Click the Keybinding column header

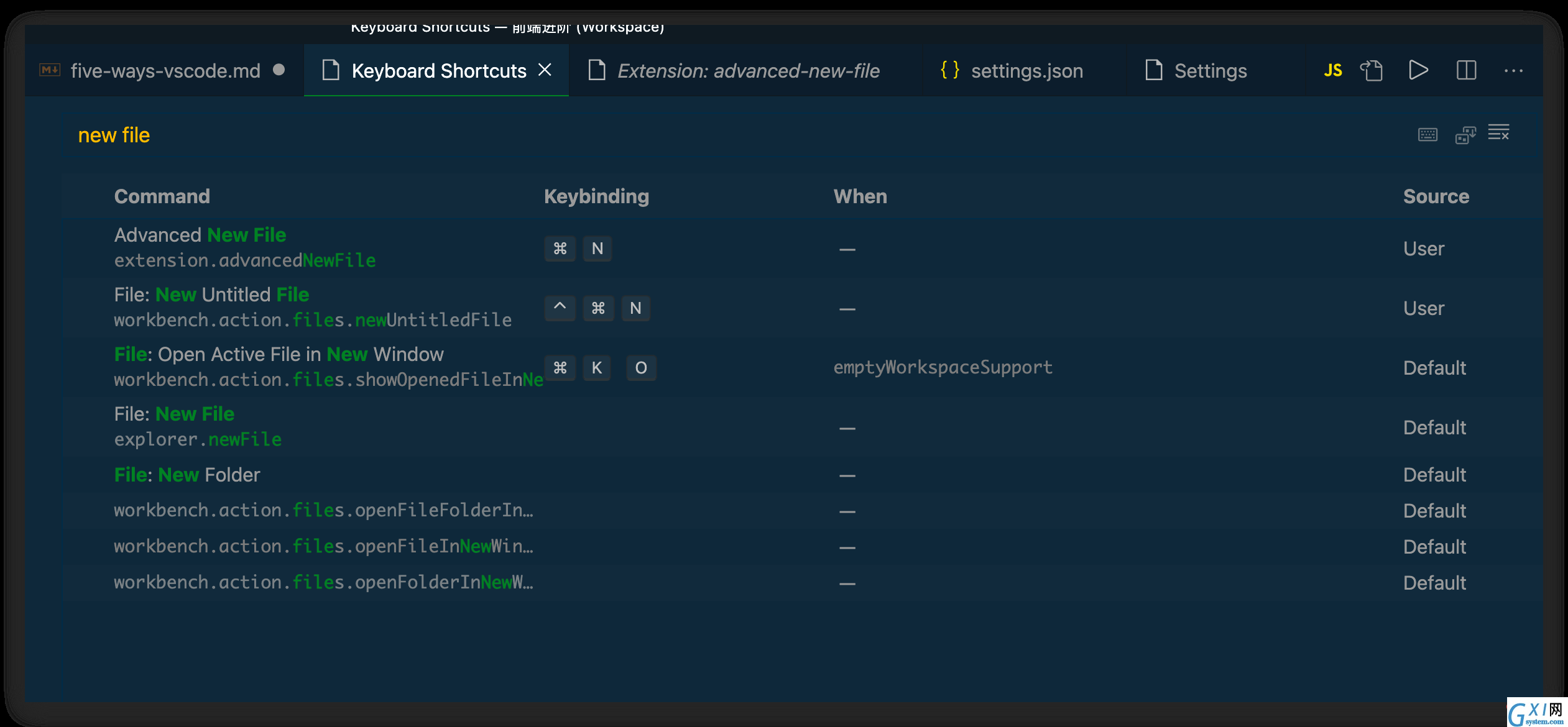pyautogui.click(x=596, y=196)
